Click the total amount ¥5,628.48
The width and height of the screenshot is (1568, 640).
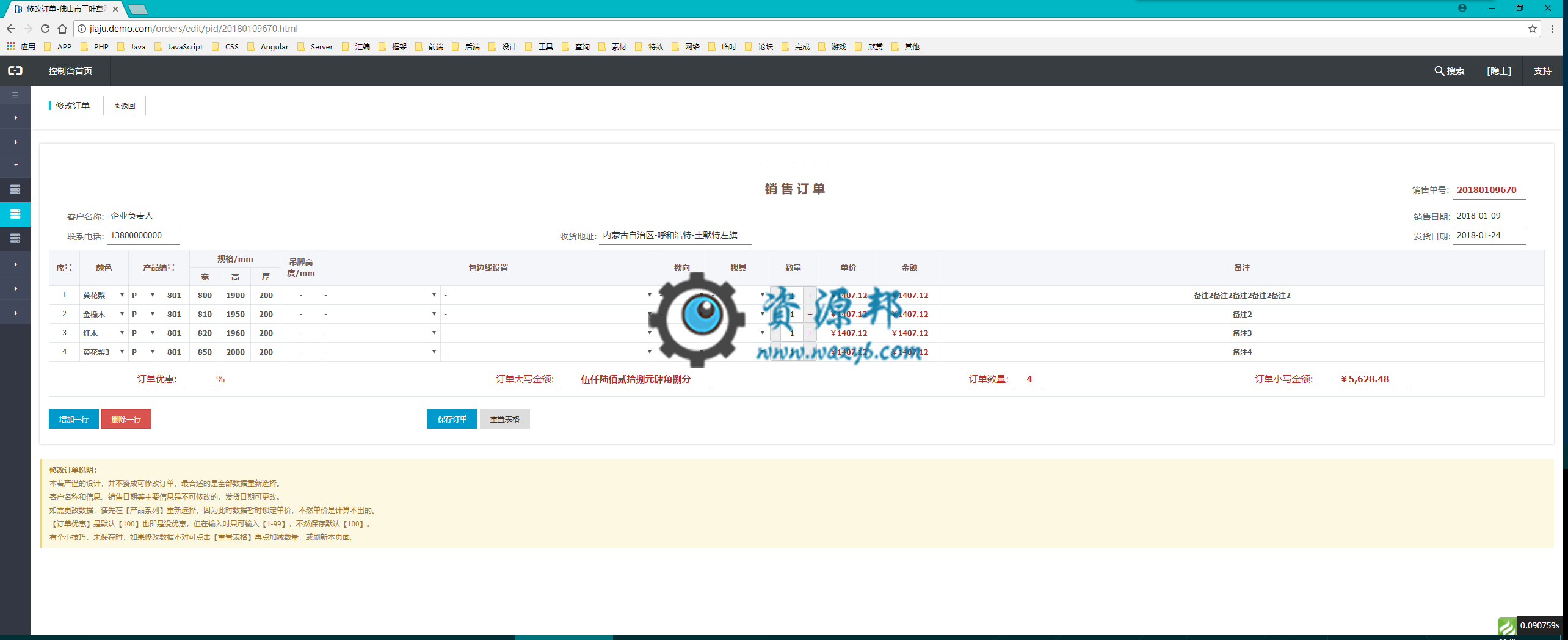(x=1365, y=379)
